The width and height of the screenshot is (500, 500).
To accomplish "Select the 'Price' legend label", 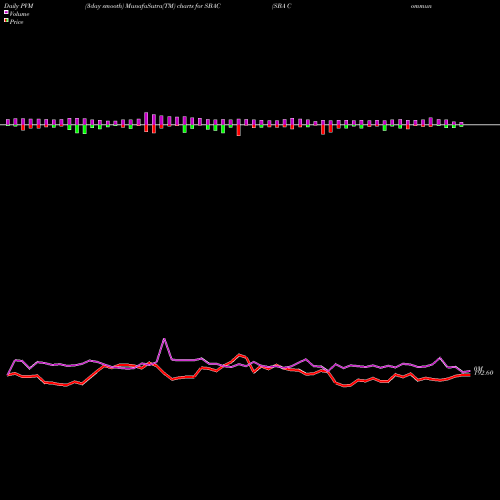I will click(x=16, y=22).
